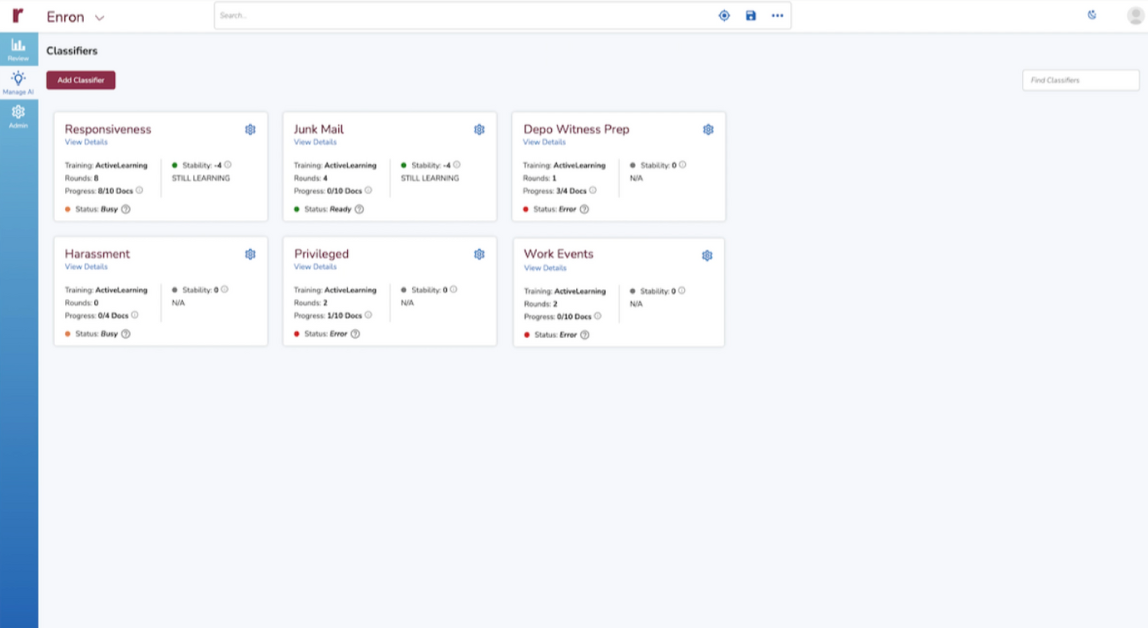
Task: Open settings gear for Junk Mail classifier
Action: pyautogui.click(x=480, y=130)
